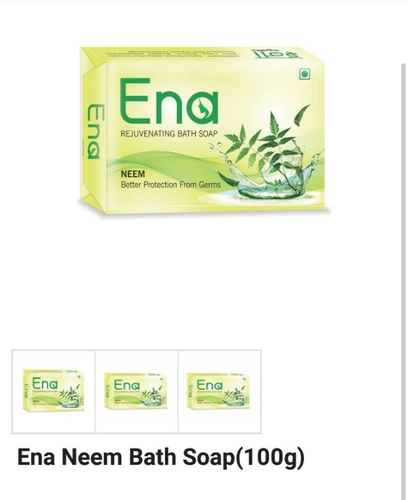This screenshot has width=408, height=500.
Task: Click Better Protection From Germs text
Action: click(x=171, y=184)
